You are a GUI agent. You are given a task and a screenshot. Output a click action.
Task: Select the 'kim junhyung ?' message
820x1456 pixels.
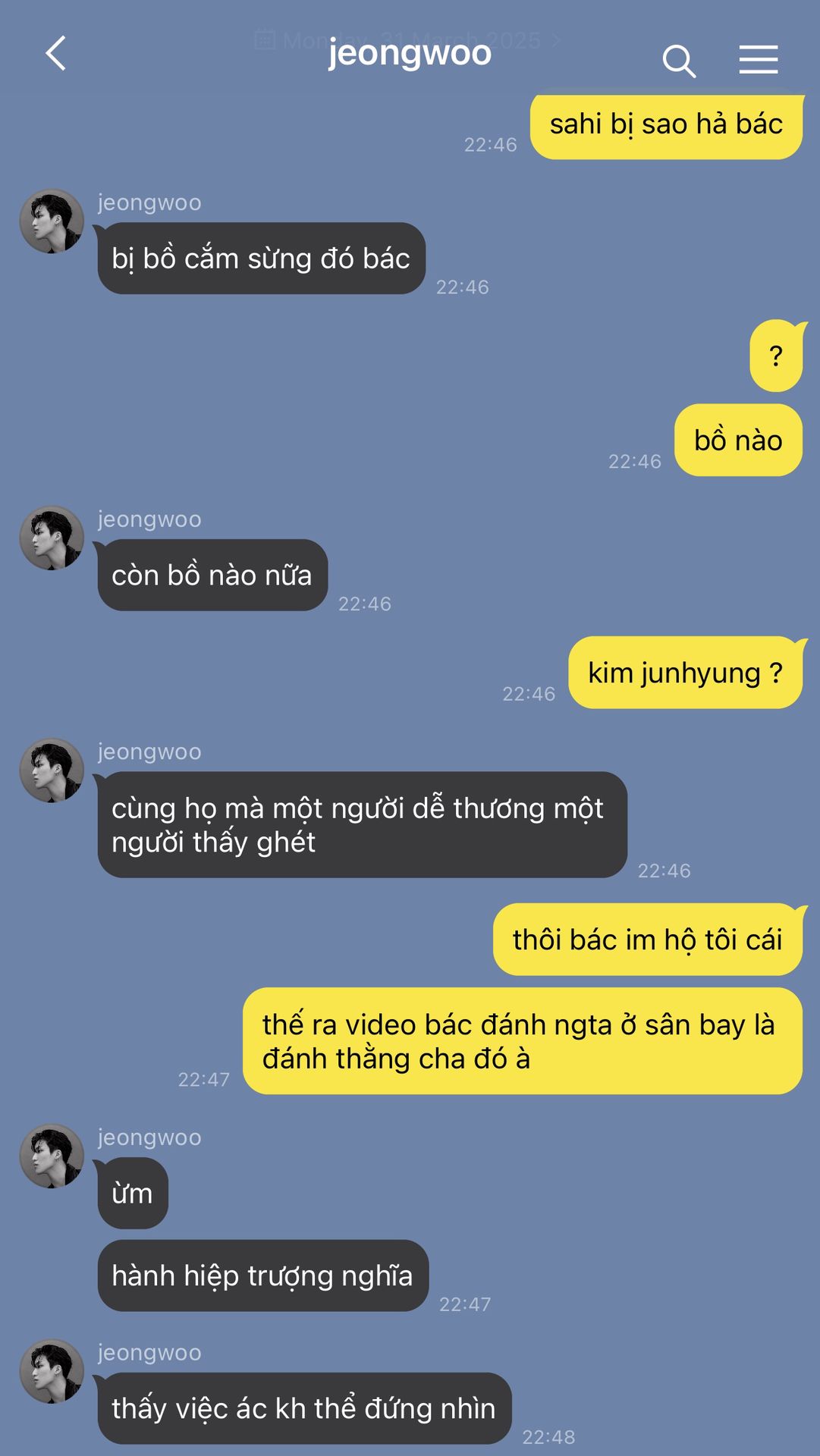click(x=685, y=673)
